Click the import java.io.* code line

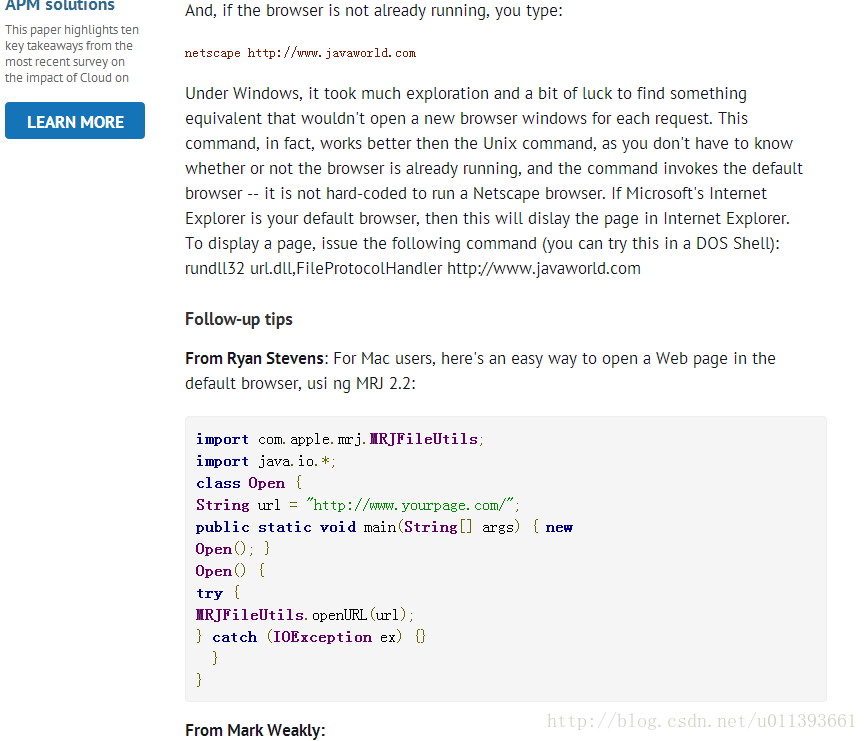265,462
